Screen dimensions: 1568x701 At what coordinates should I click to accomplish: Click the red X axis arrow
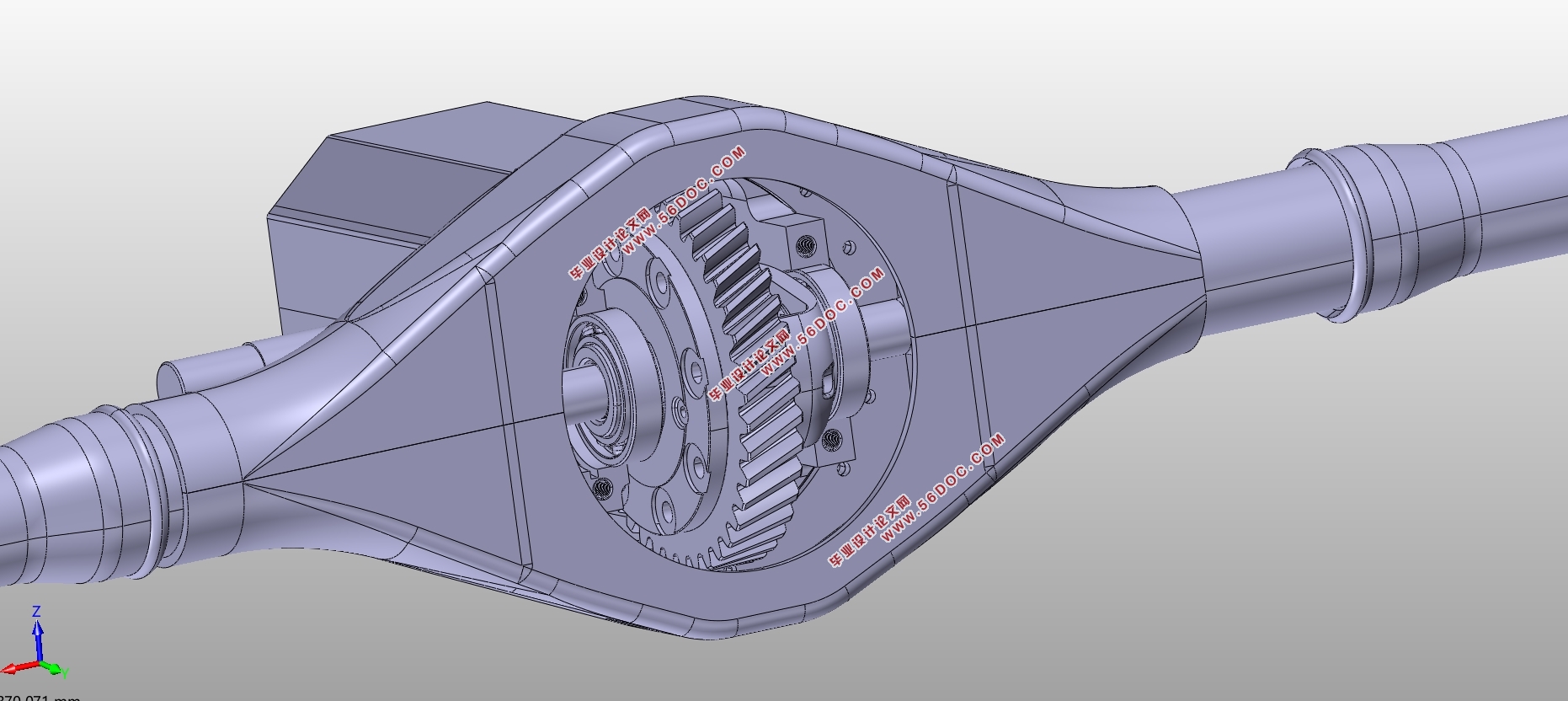(x=17, y=669)
